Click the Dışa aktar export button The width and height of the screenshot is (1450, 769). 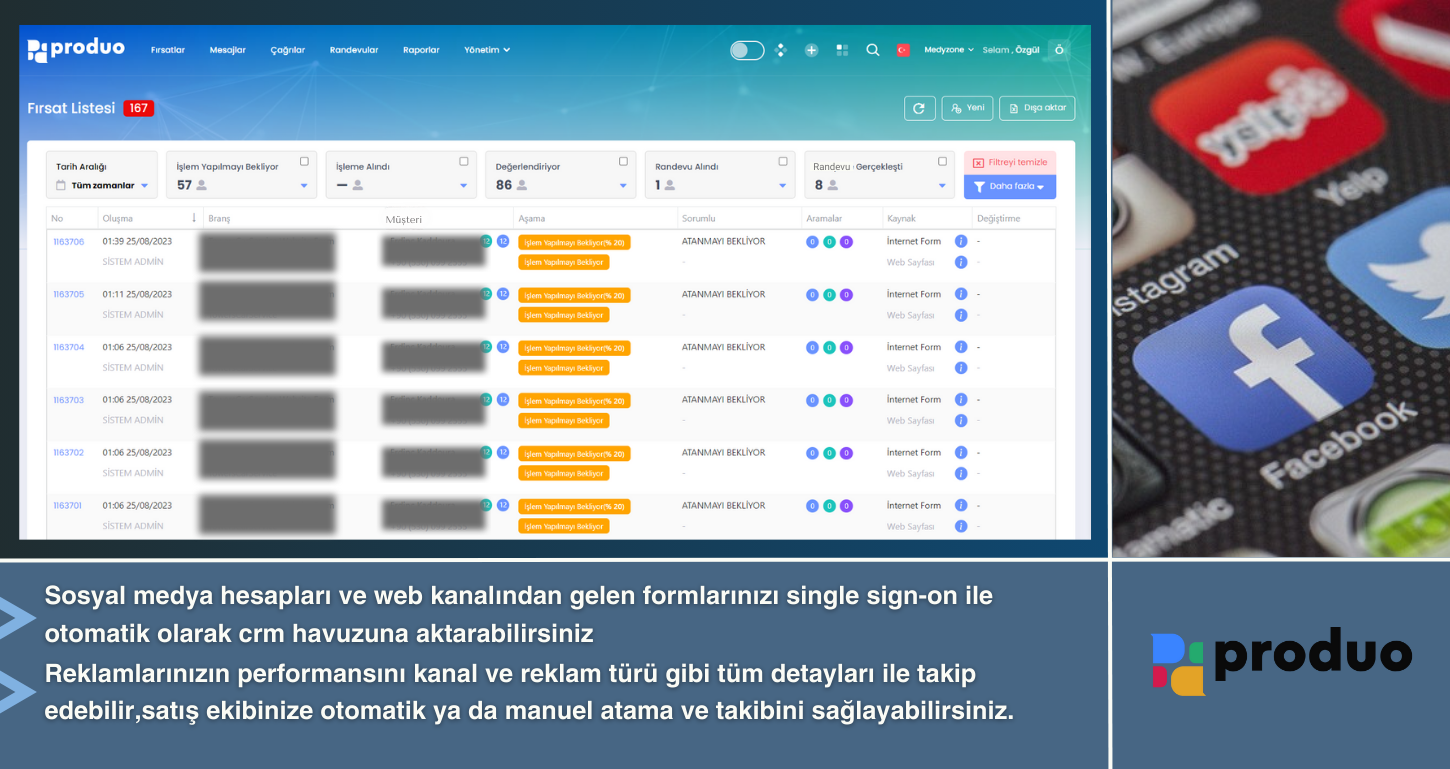1037,108
